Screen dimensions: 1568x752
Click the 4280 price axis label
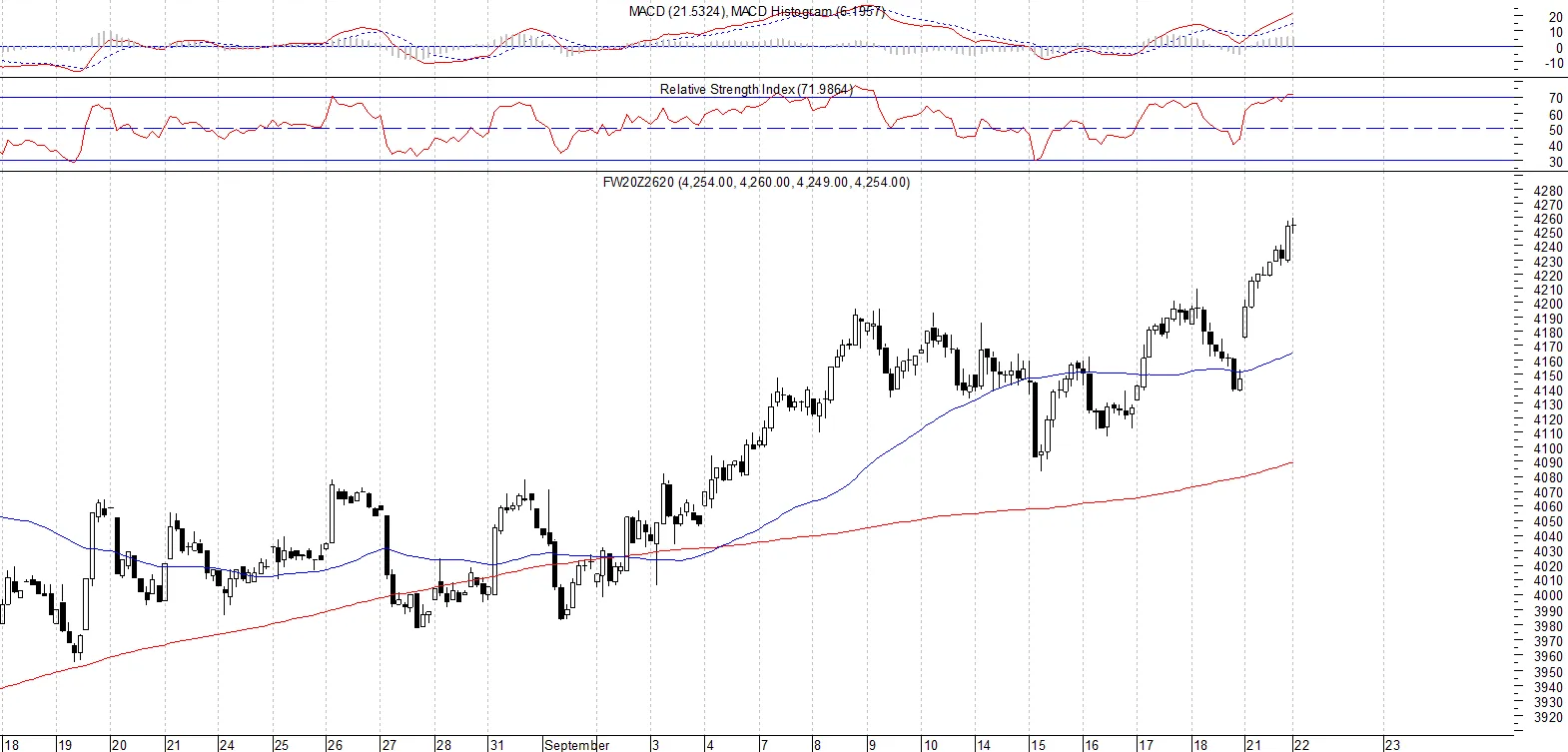1548,191
